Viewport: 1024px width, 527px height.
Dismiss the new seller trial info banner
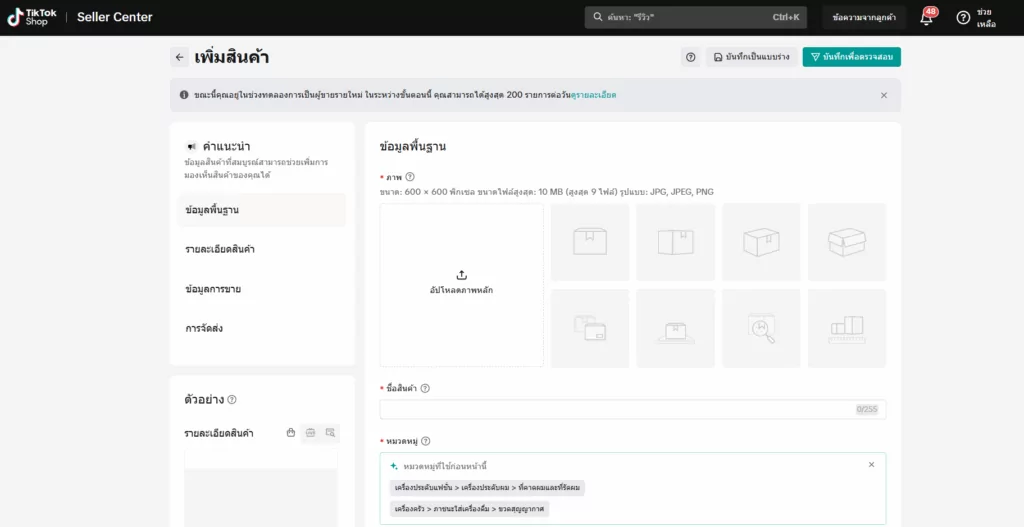point(883,95)
